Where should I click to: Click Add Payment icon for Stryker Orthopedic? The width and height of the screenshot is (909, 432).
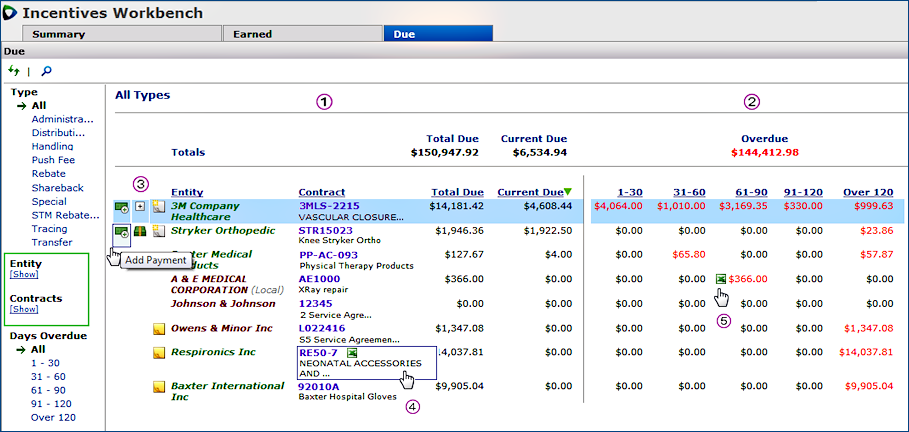[121, 232]
